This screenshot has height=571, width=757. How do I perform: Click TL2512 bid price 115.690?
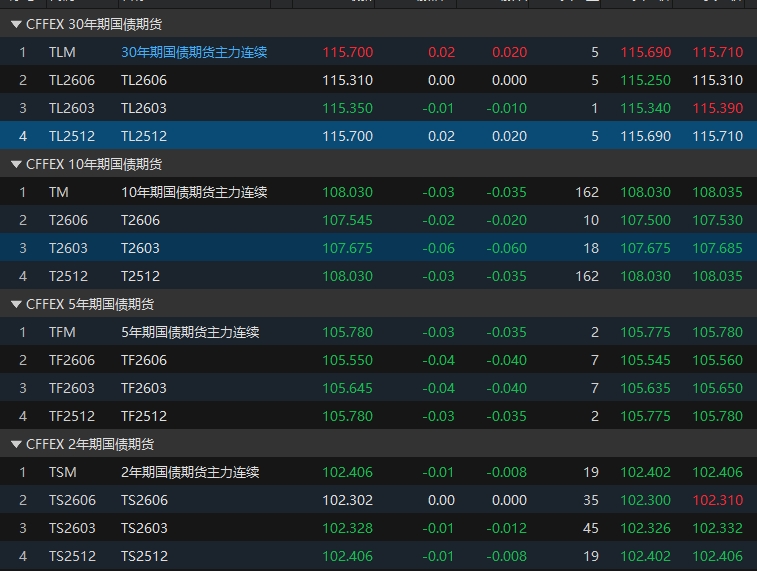(x=645, y=136)
